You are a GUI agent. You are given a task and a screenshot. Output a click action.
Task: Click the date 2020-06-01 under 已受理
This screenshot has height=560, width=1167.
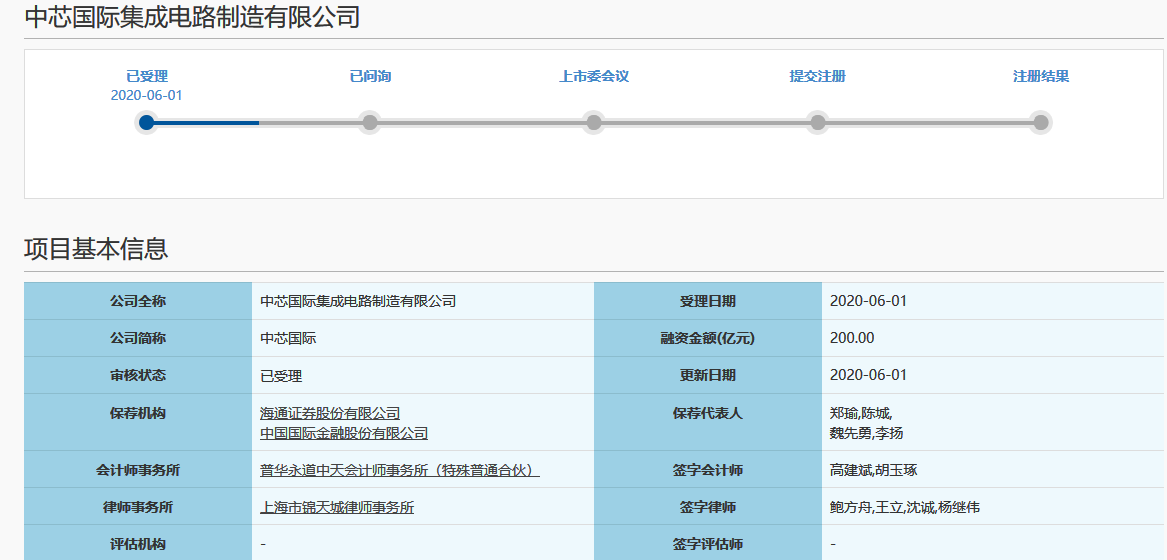point(147,95)
